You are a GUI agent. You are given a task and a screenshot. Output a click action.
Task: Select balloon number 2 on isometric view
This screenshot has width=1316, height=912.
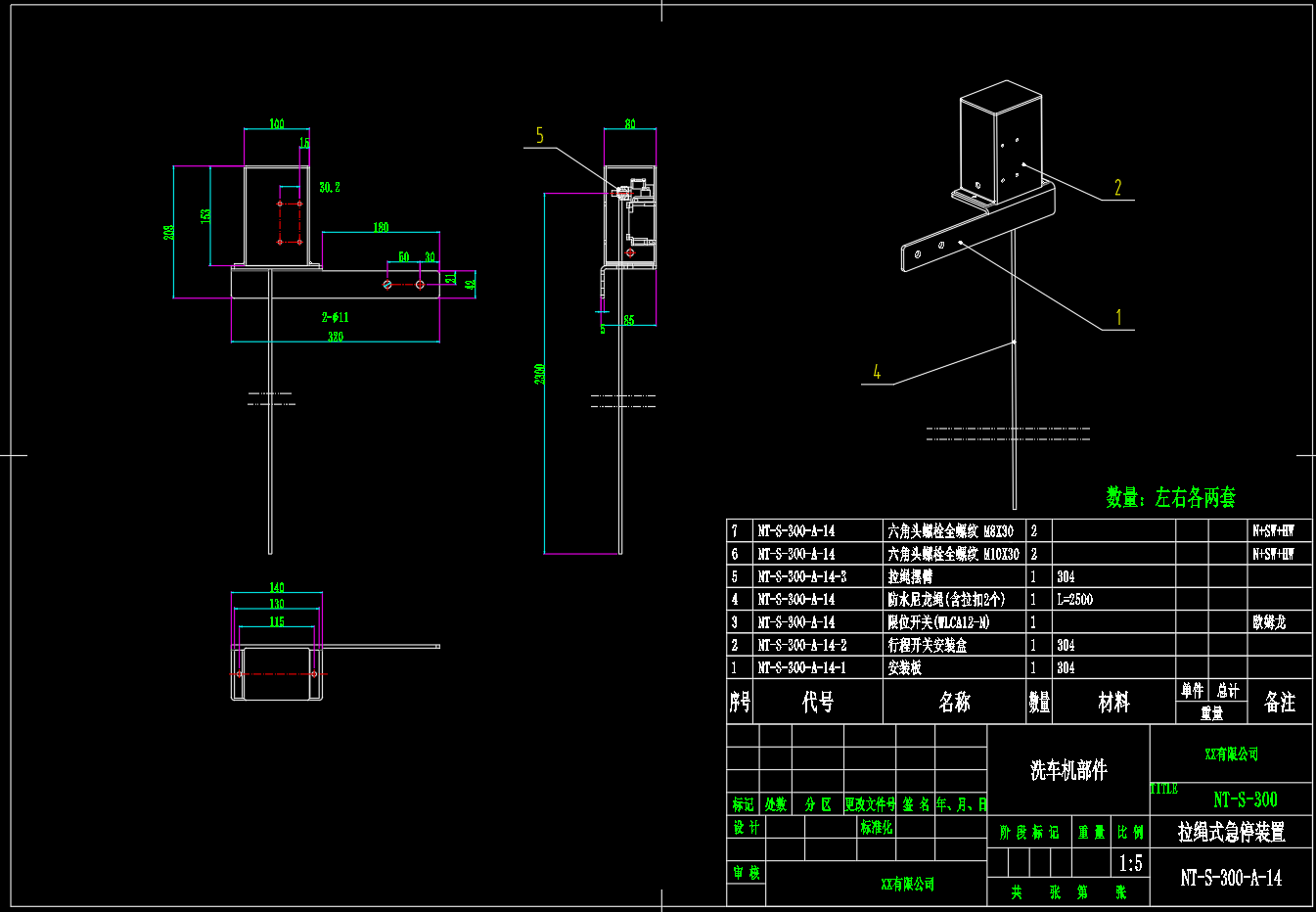tap(1117, 187)
